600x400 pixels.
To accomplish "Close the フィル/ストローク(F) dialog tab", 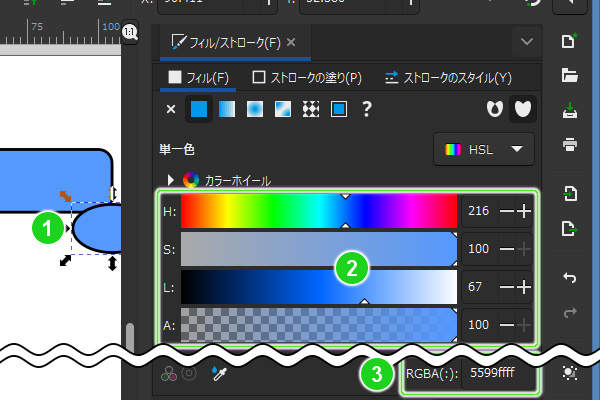I will (x=291, y=42).
